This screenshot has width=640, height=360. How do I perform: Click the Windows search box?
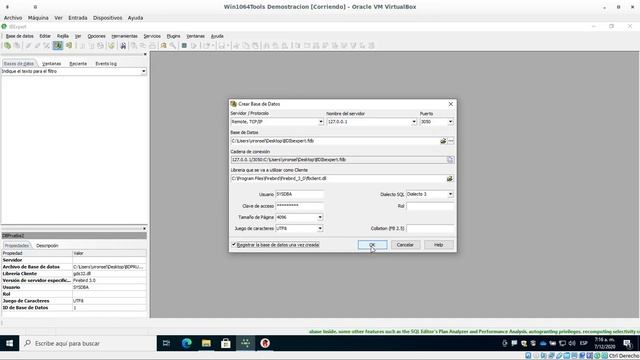[x=88, y=343]
